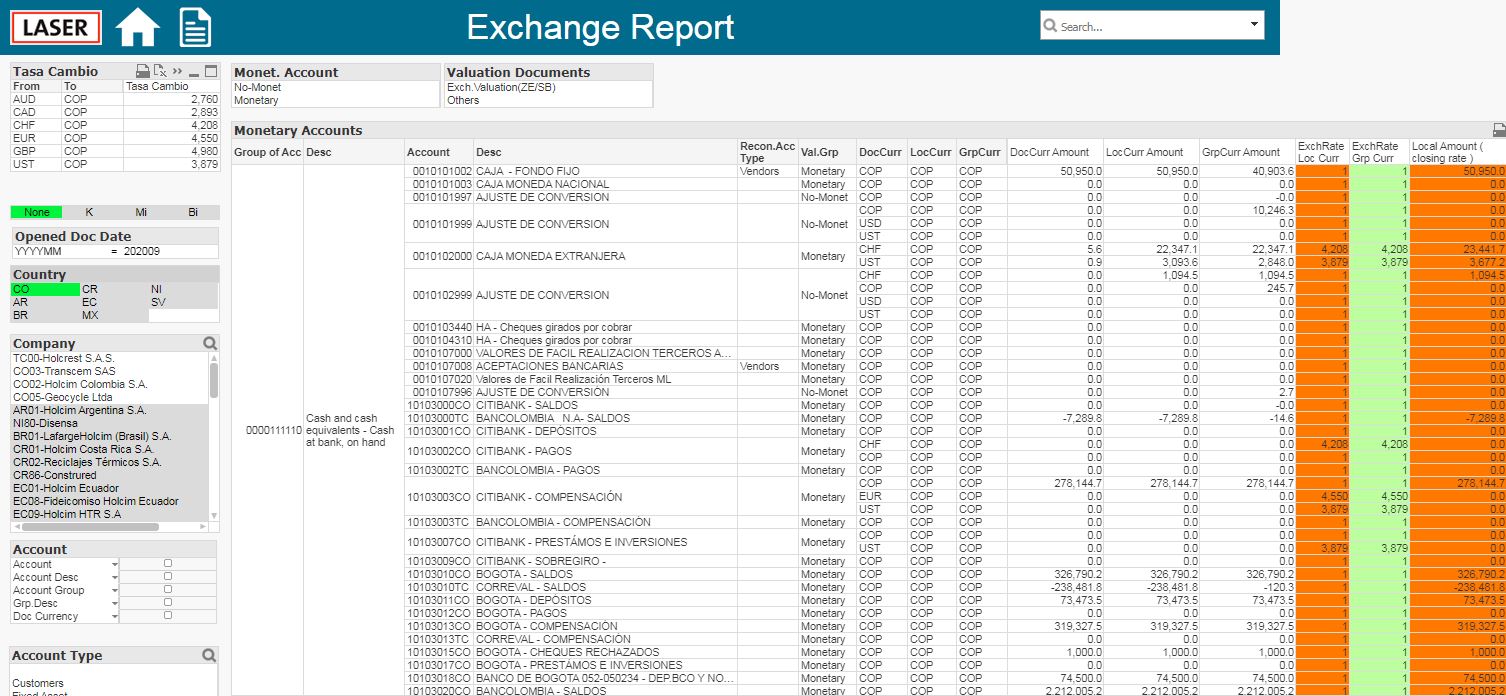1506x696 pixels.
Task: Sort by the DocCurr Amount column header
Action: (1054, 152)
